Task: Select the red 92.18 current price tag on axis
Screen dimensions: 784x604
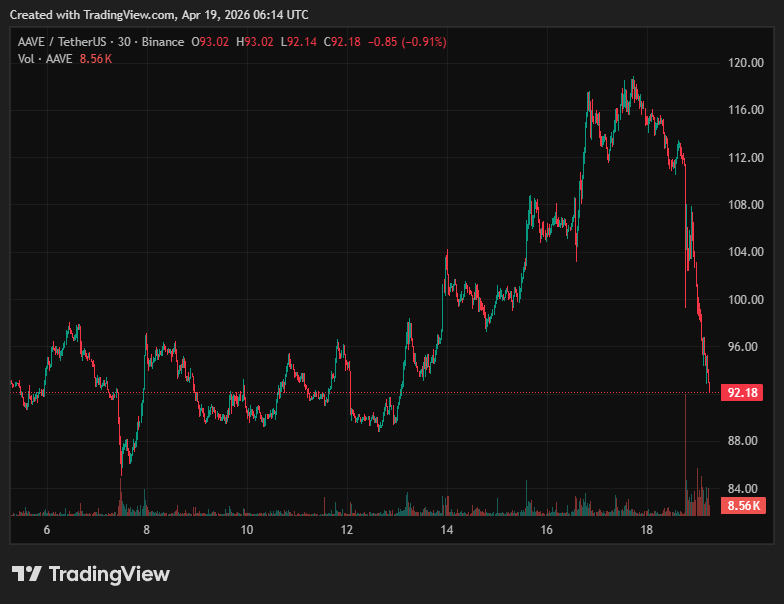Action: [x=741, y=393]
